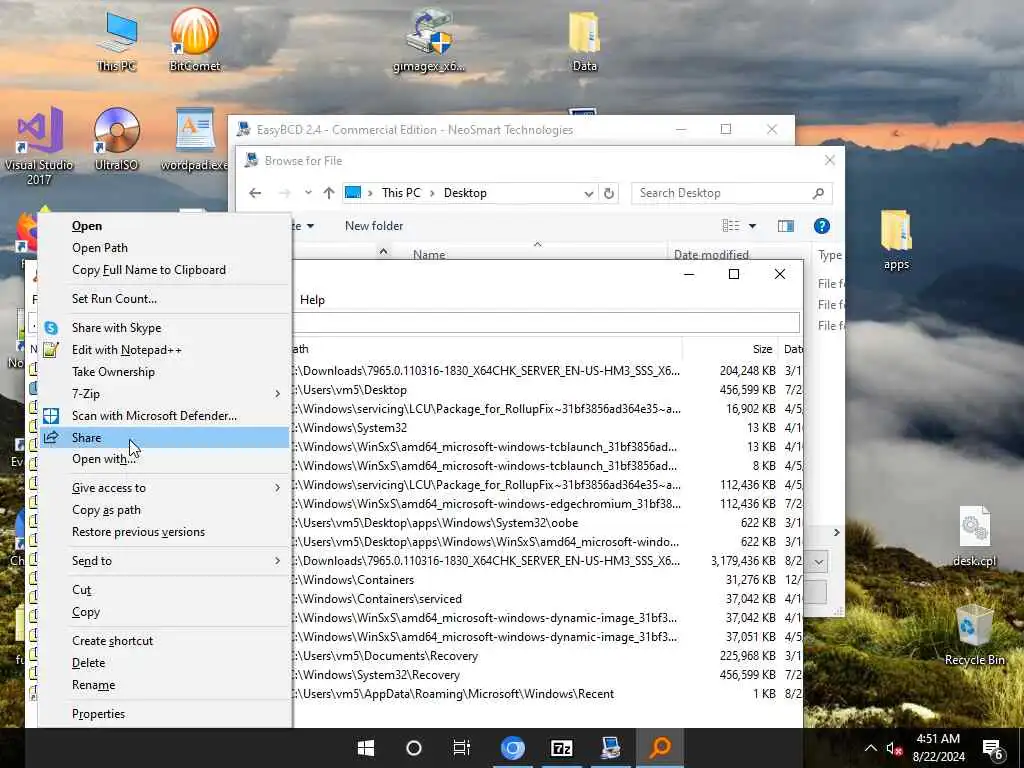1024x768 pixels.
Task: Choose Create shortcut
Action: coord(163,641)
